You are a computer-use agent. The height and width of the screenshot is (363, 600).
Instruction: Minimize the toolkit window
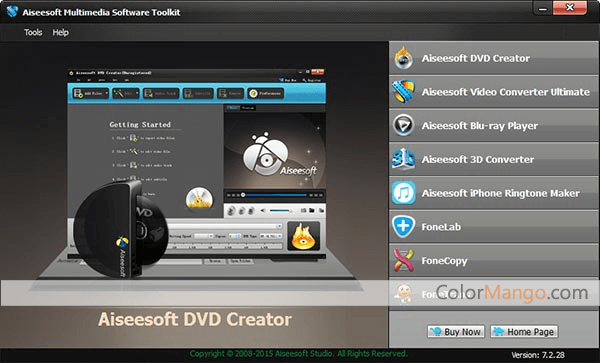click(543, 8)
